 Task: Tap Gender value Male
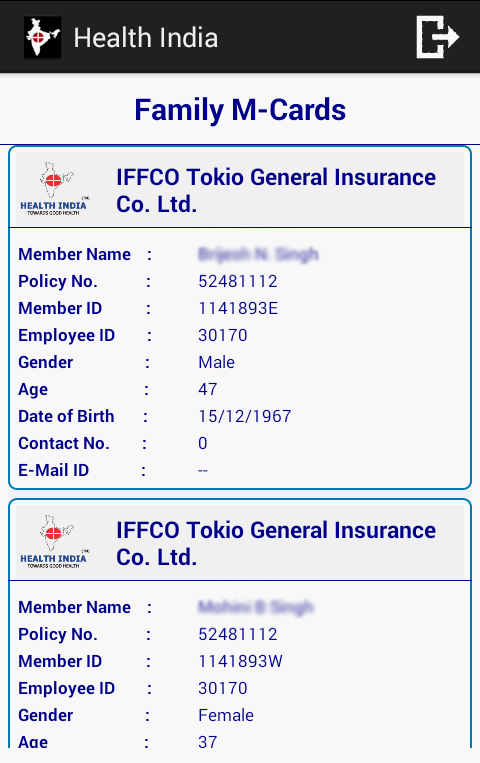coord(217,362)
